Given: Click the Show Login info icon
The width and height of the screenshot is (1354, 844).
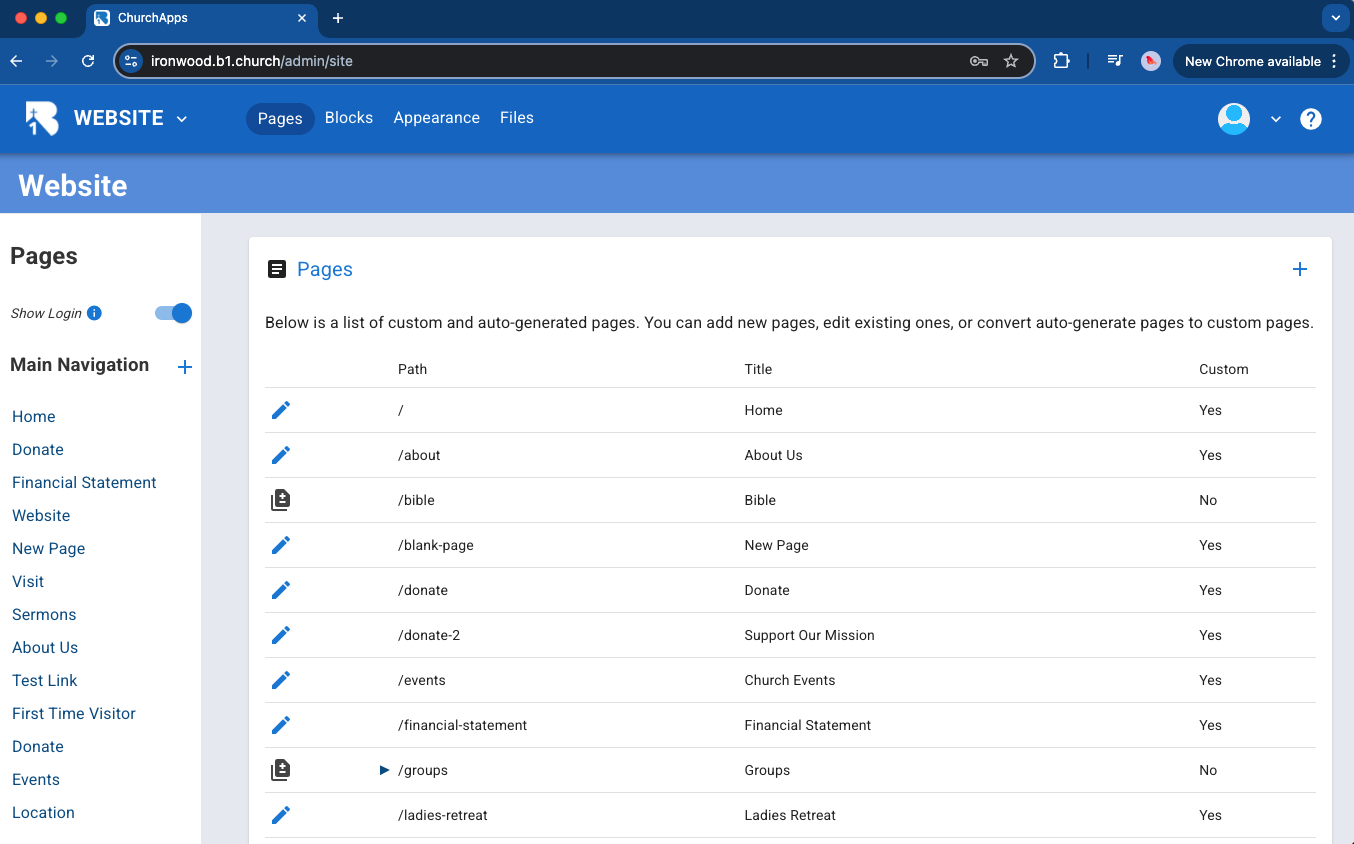Looking at the screenshot, I should 94,313.
